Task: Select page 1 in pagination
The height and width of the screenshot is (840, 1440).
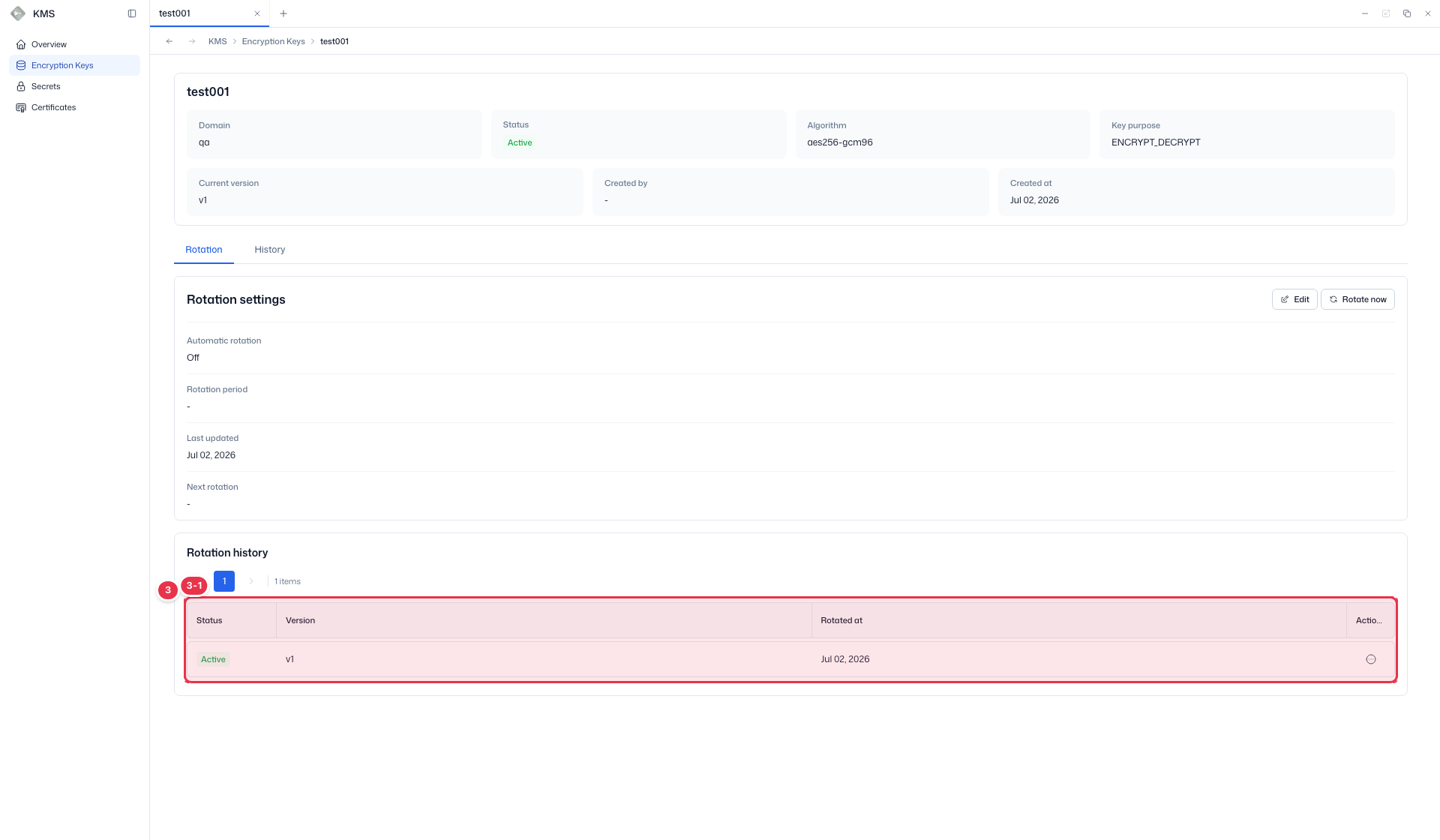Action: tap(224, 581)
